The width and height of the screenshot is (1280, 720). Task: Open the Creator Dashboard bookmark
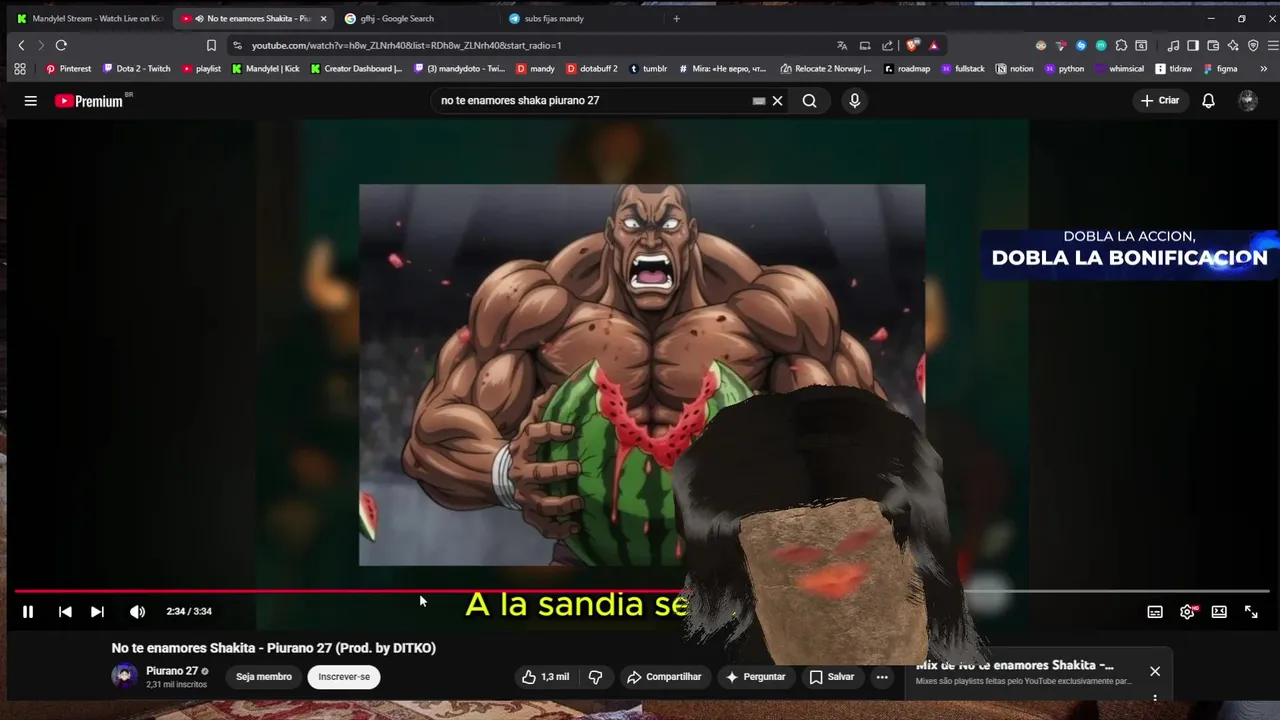355,69
